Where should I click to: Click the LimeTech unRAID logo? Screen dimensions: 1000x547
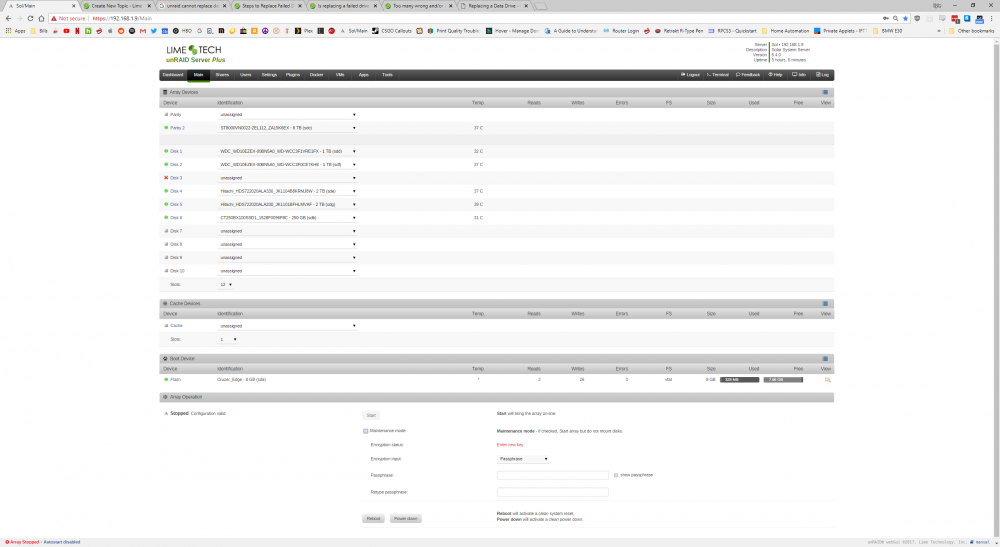pyautogui.click(x=195, y=54)
